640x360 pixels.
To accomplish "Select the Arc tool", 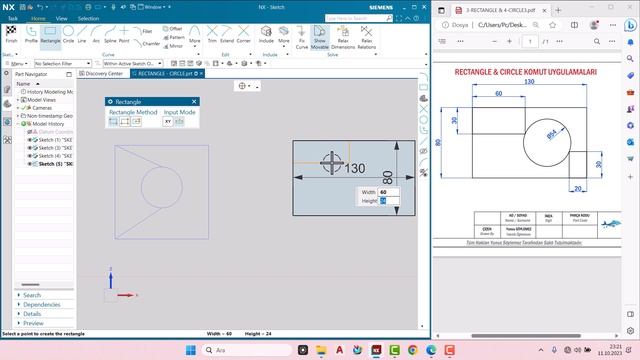I will pyautogui.click(x=96, y=34).
